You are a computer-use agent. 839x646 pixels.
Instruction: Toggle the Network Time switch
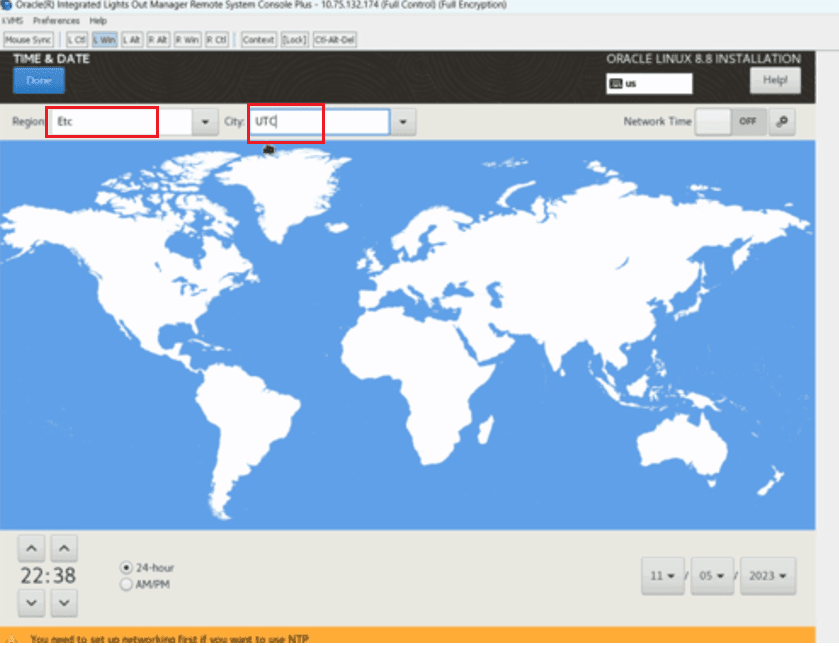[730, 121]
